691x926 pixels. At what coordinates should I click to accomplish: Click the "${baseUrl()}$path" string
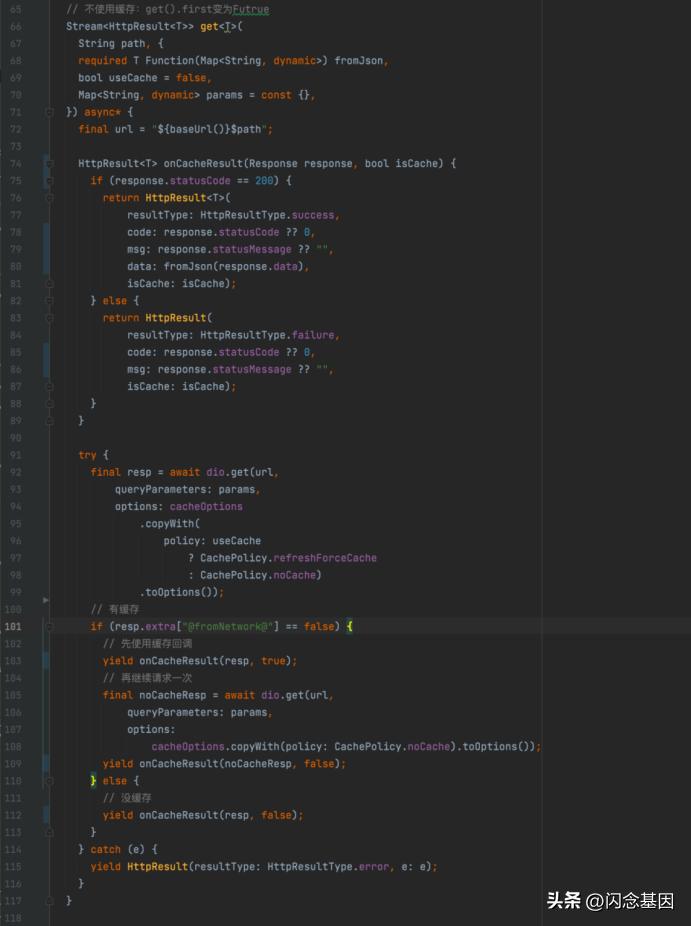[209, 129]
